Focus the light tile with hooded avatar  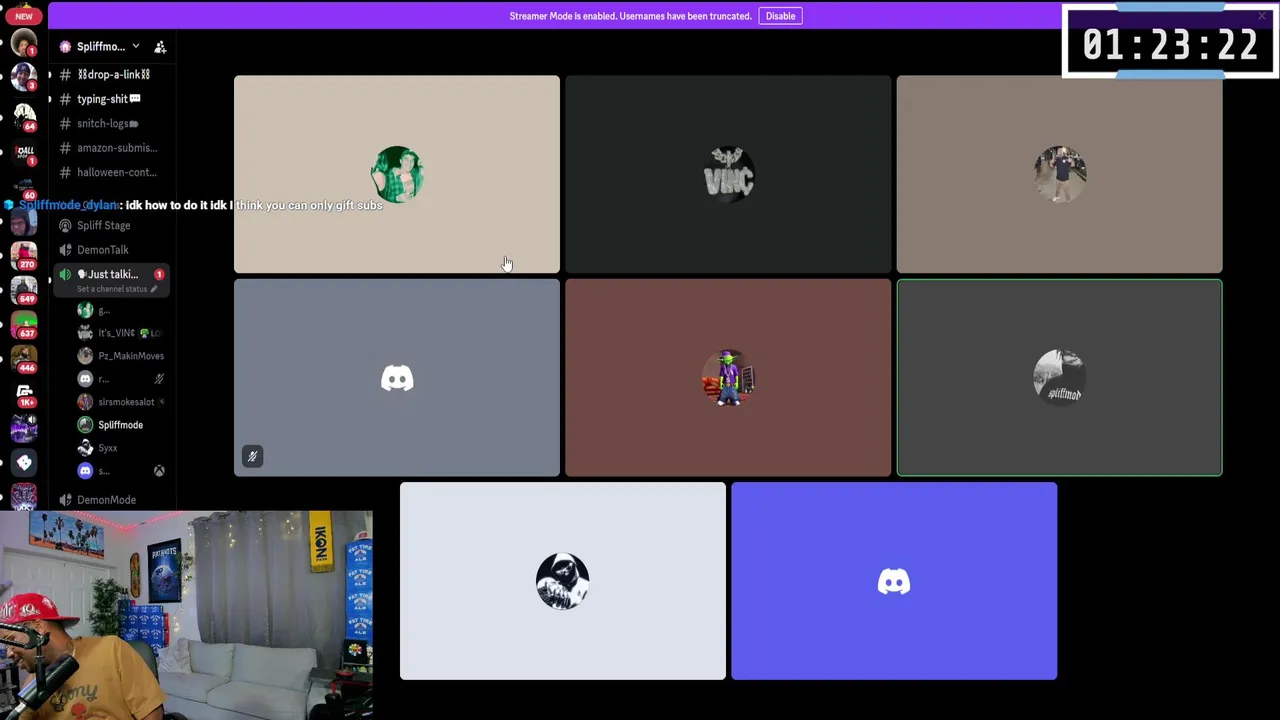tap(563, 581)
